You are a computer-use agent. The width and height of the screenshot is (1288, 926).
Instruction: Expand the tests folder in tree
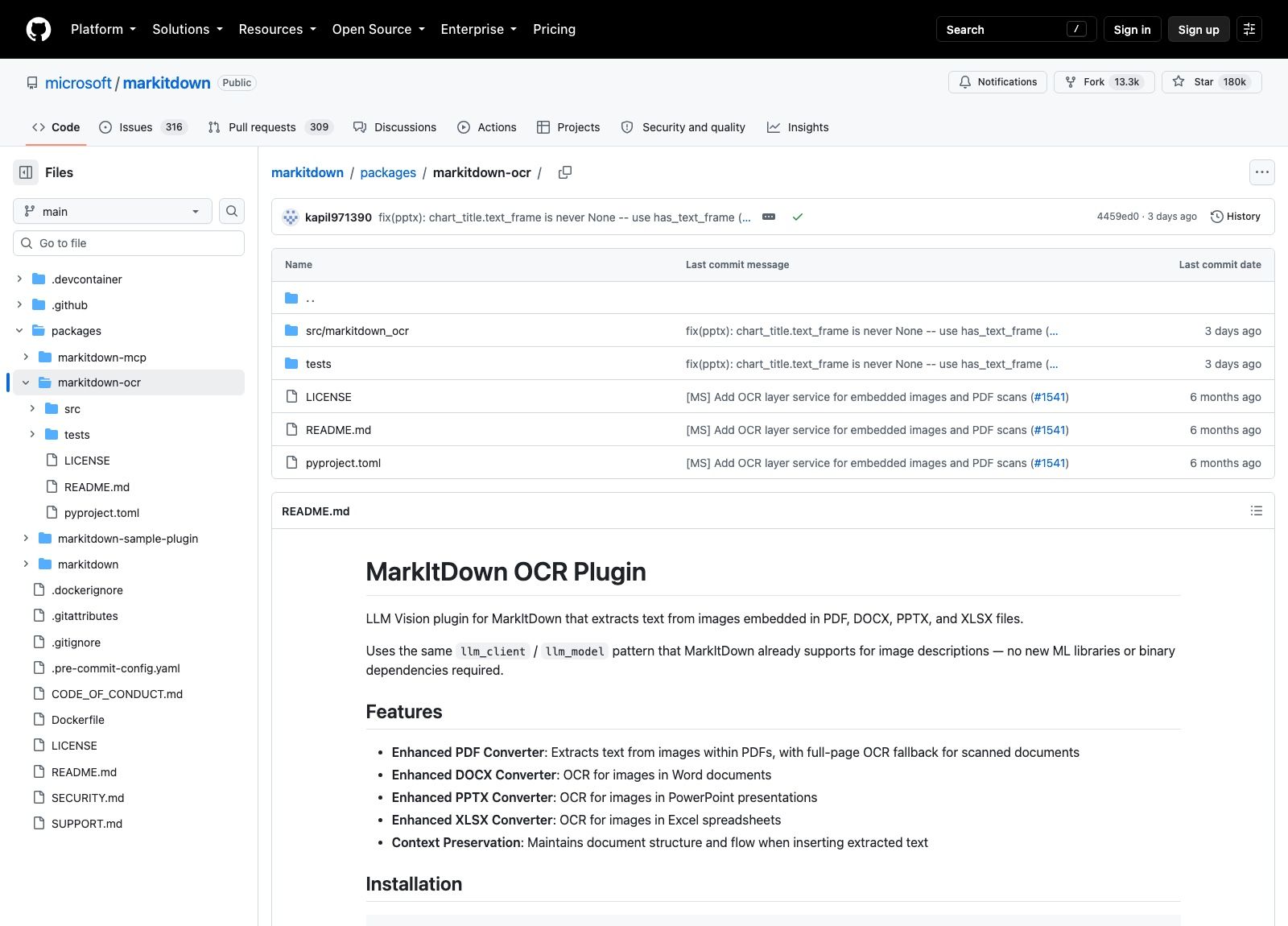pos(32,435)
